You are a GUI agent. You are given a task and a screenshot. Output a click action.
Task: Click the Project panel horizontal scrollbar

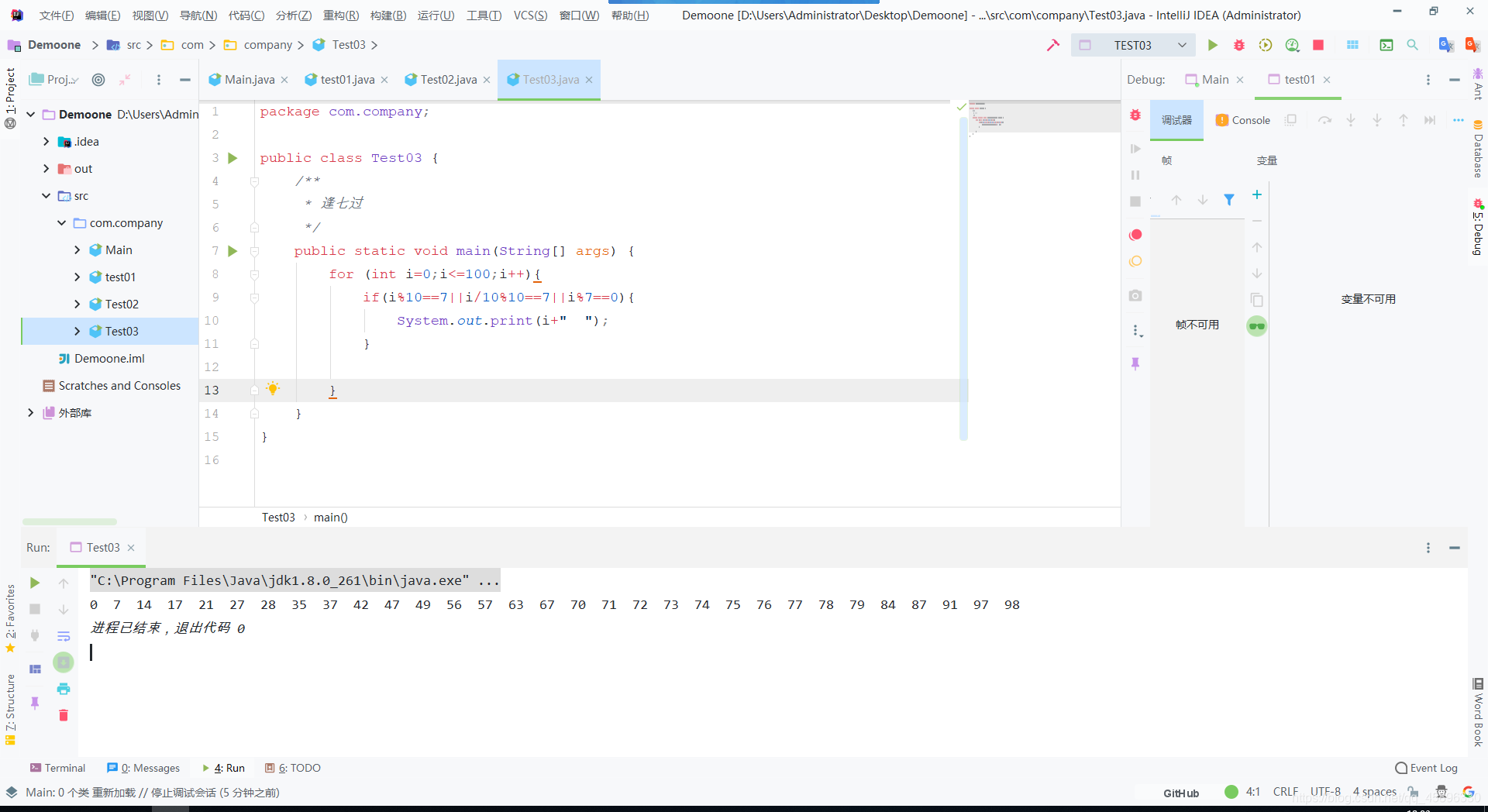(x=70, y=521)
